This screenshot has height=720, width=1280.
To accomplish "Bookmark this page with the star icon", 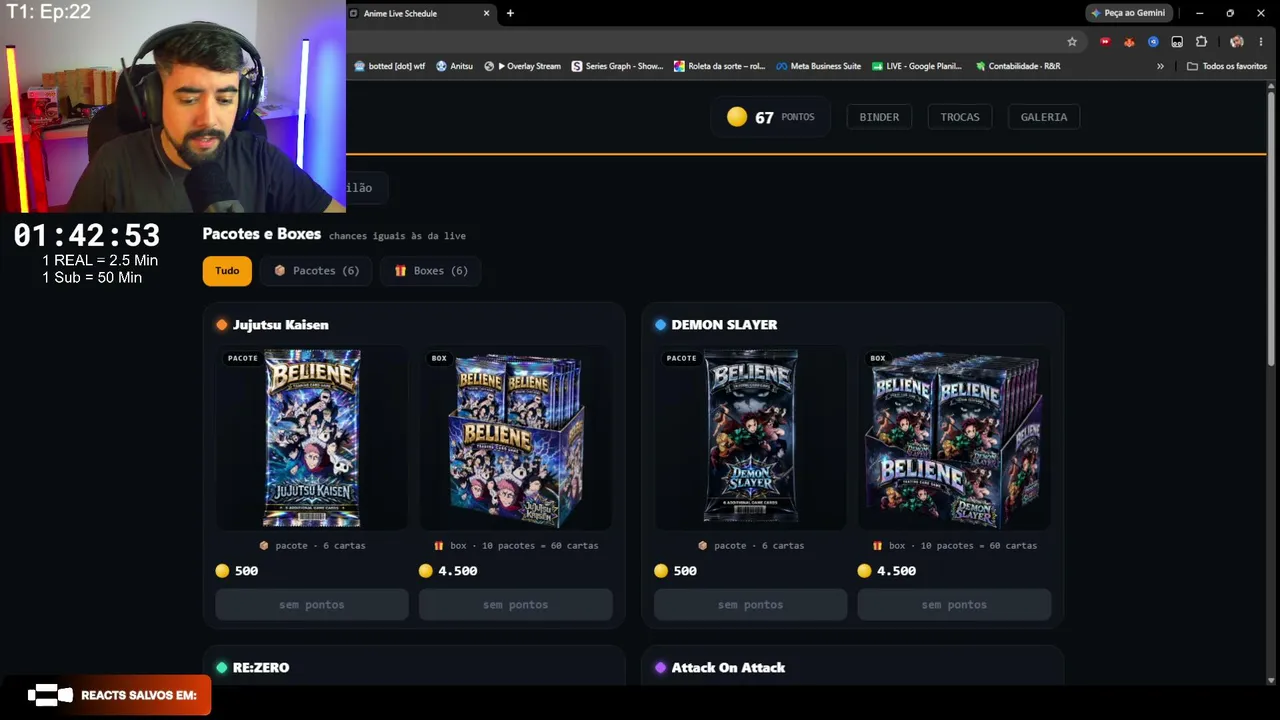I will (x=1072, y=42).
